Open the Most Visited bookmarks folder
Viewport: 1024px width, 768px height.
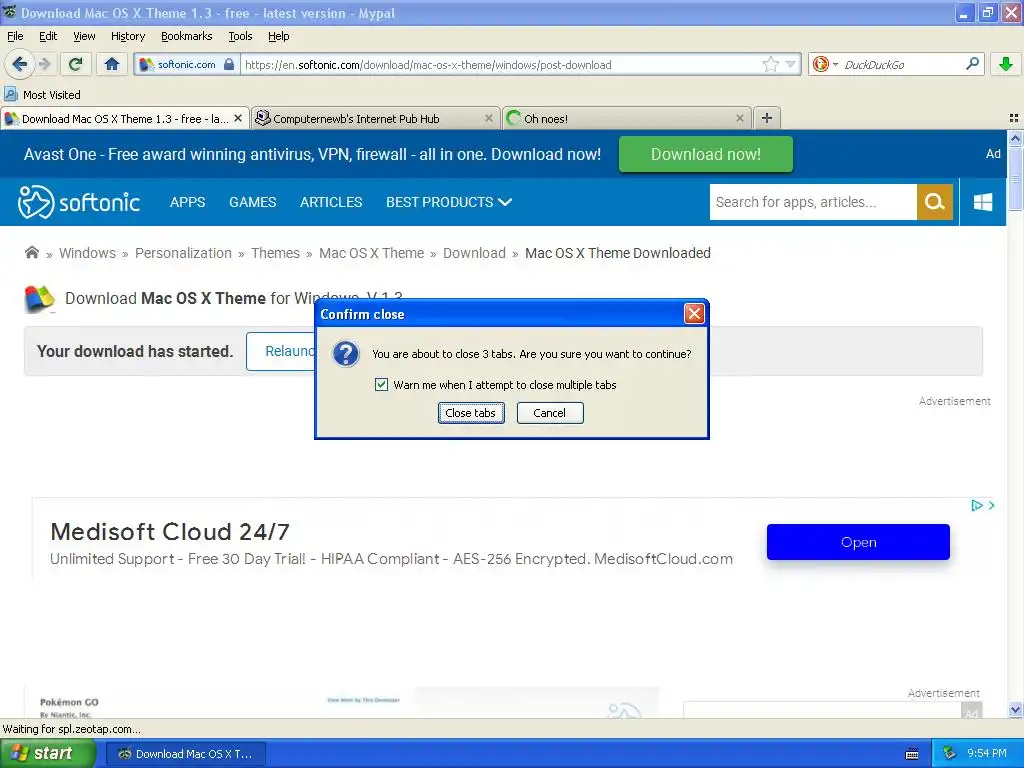(x=42, y=95)
